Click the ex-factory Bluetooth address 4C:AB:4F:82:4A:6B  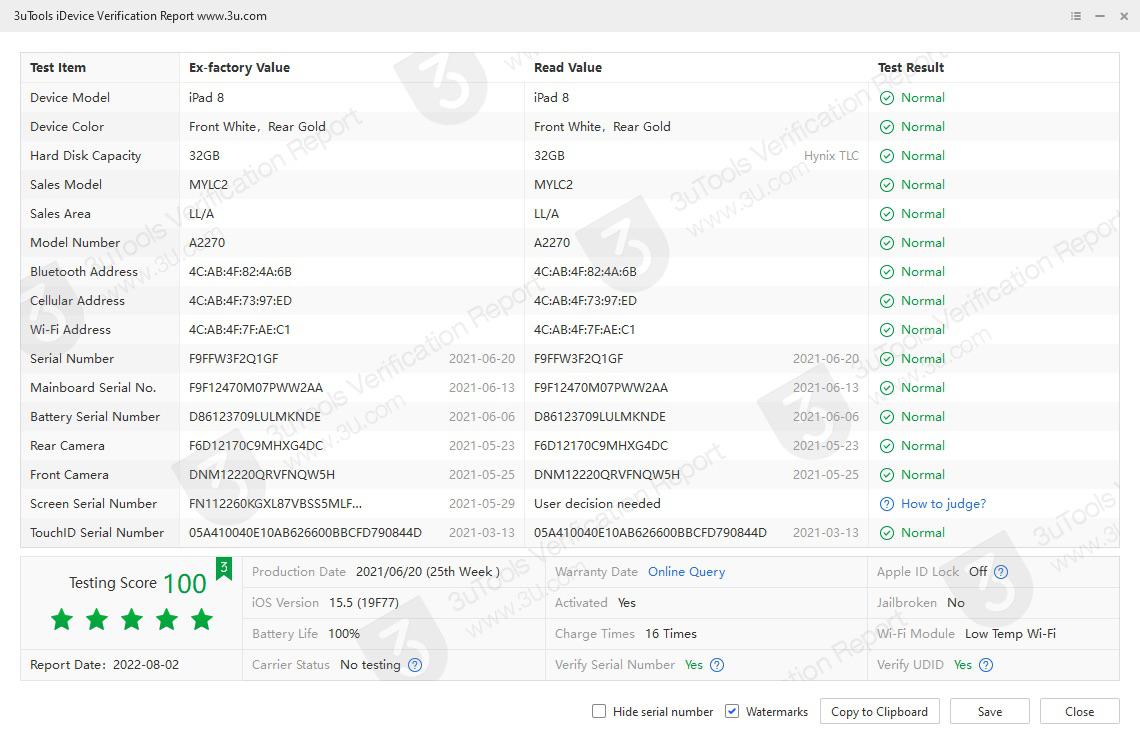240,272
